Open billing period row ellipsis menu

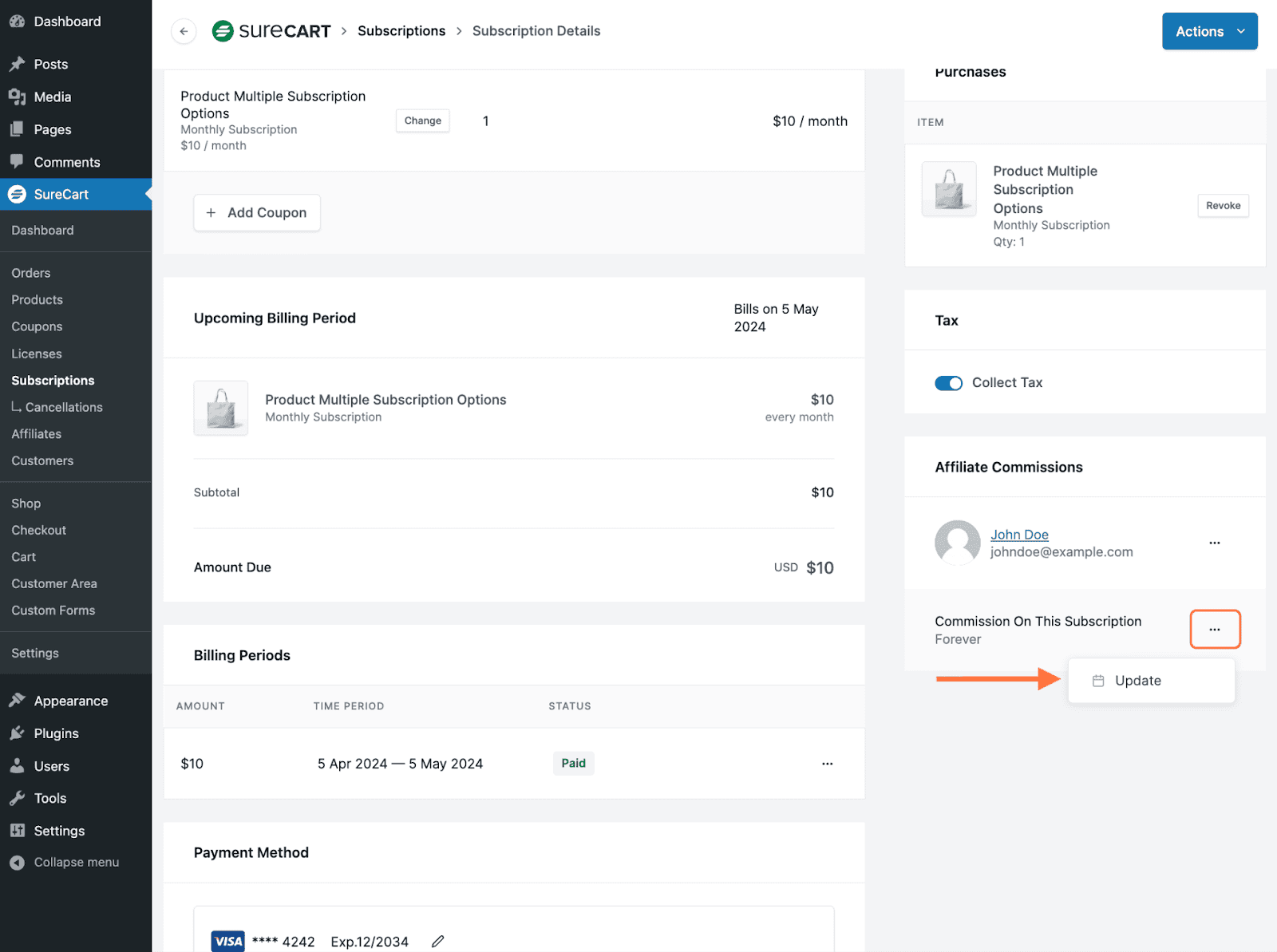827,764
